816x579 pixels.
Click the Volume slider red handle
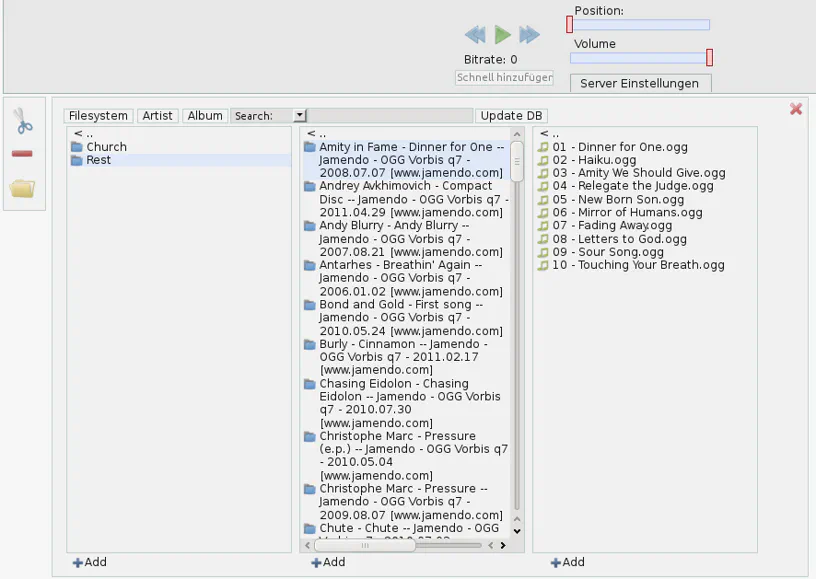pyautogui.click(x=709, y=58)
